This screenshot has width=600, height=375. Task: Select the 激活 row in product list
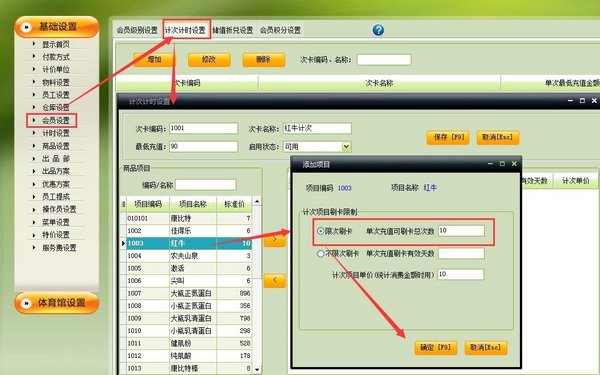click(x=189, y=268)
